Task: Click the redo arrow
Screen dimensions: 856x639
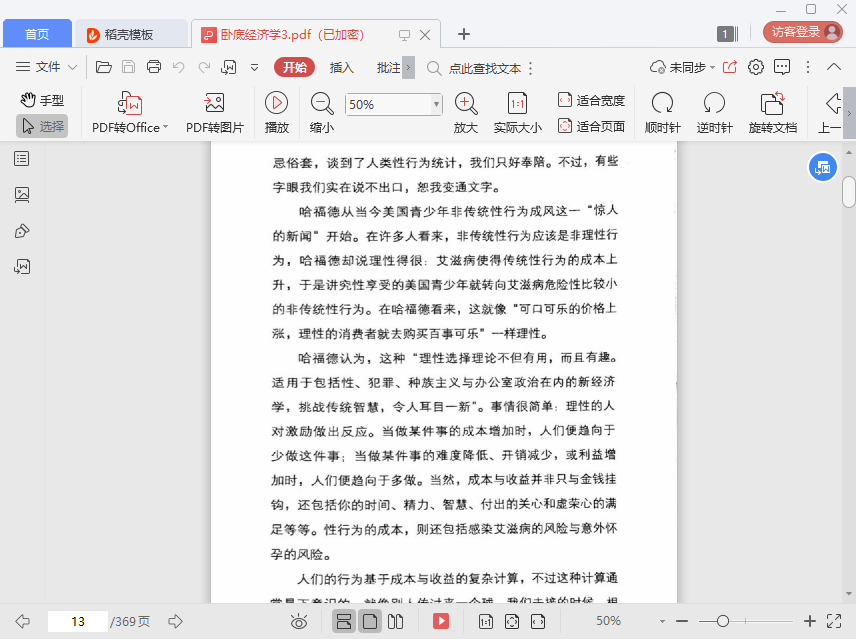Action: click(204, 67)
